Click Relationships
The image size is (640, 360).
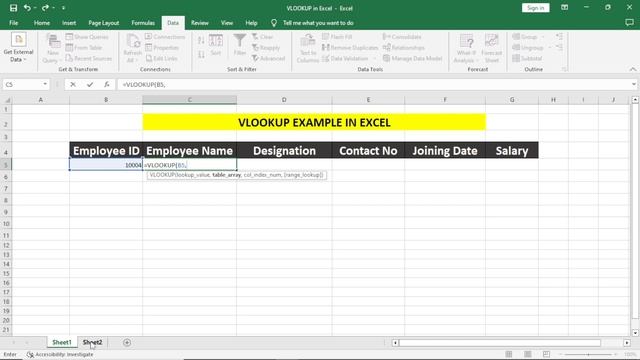[x=404, y=48]
